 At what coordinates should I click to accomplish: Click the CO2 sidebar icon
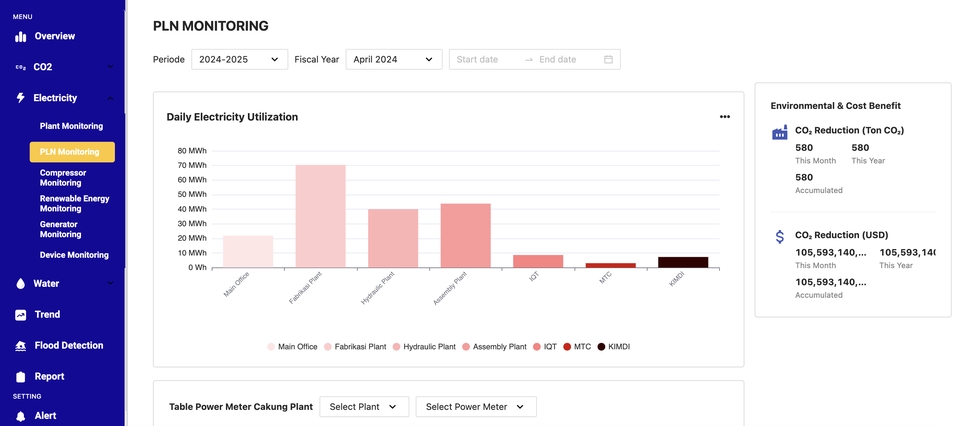click(x=20, y=67)
